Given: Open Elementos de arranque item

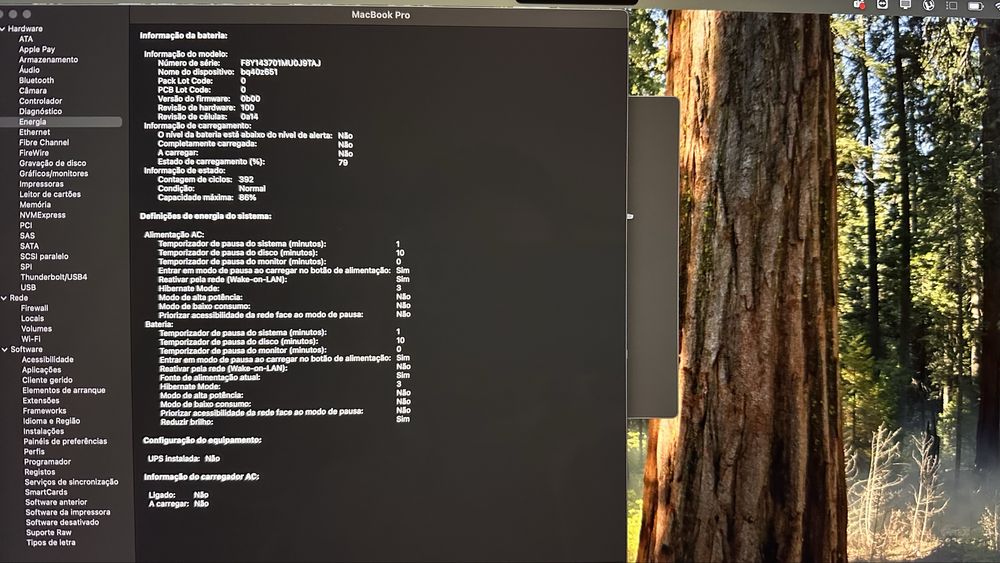Looking at the screenshot, I should click(x=64, y=390).
